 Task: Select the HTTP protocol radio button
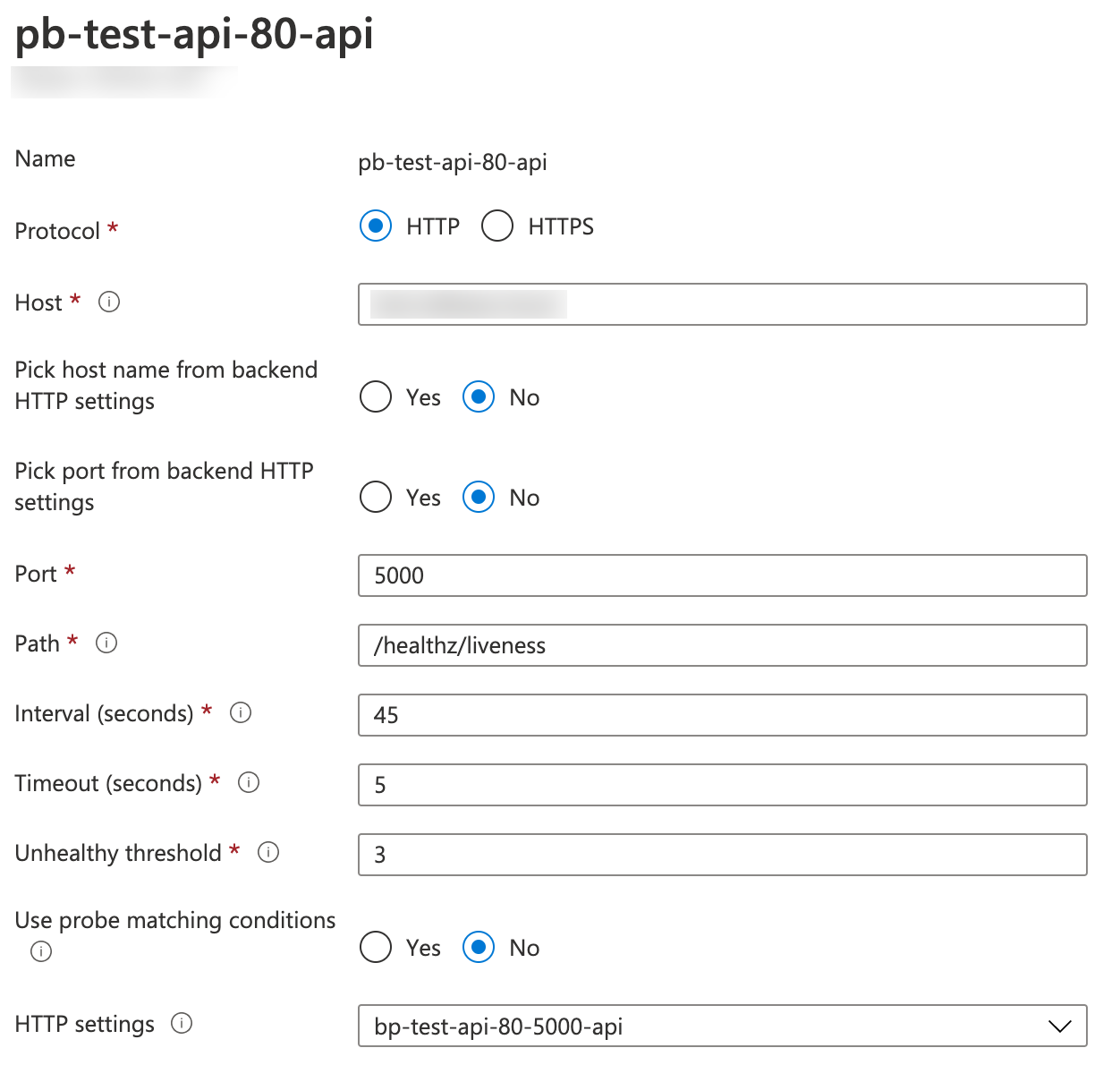tap(376, 226)
